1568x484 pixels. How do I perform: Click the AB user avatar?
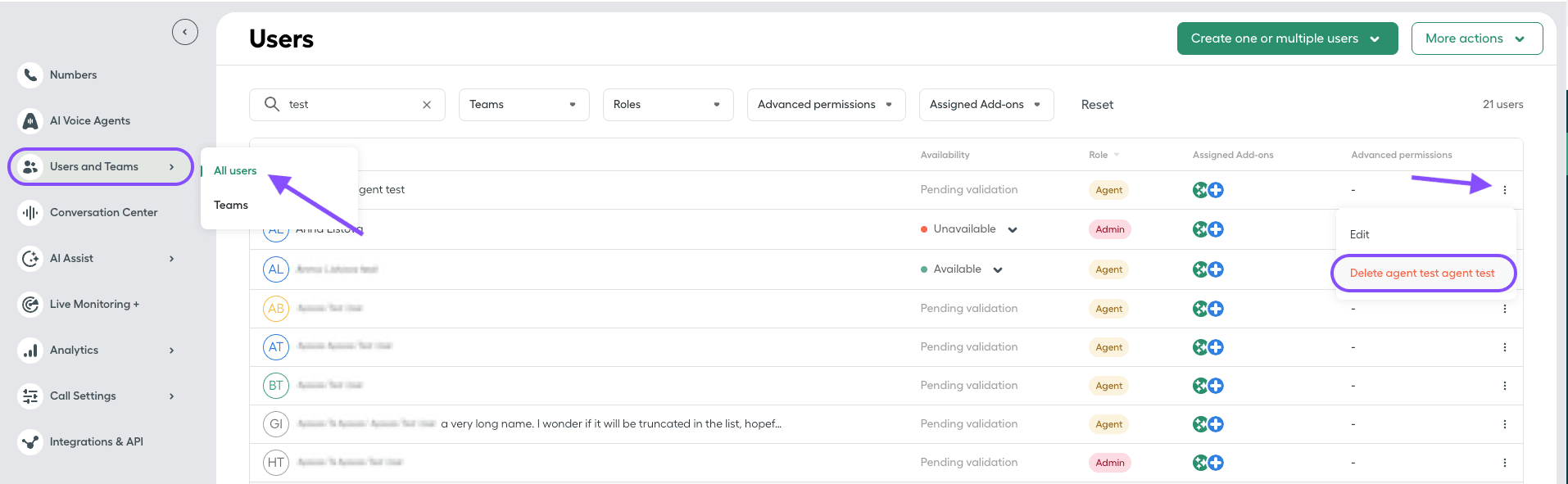276,309
